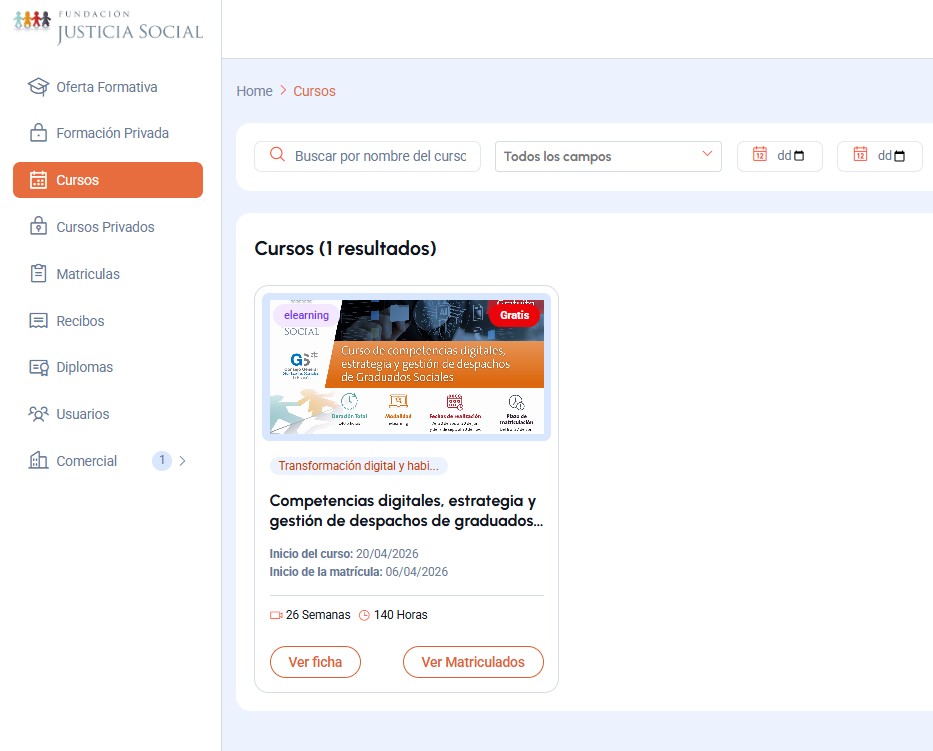Screen dimensions: 933x751
Task: Click the first date field calendar icon
Action: coord(760,155)
